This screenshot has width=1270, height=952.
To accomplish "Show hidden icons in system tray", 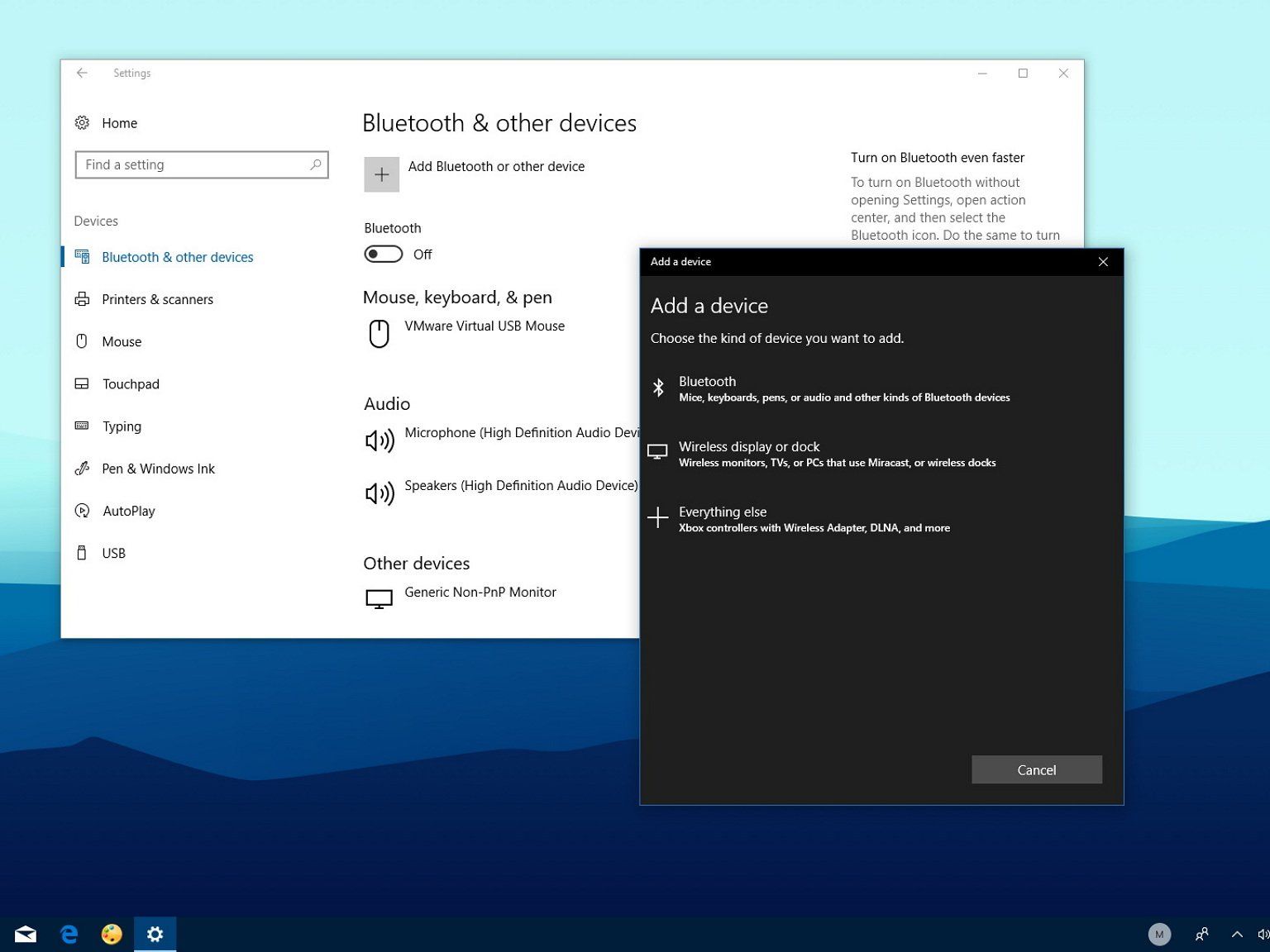I will 1237,934.
